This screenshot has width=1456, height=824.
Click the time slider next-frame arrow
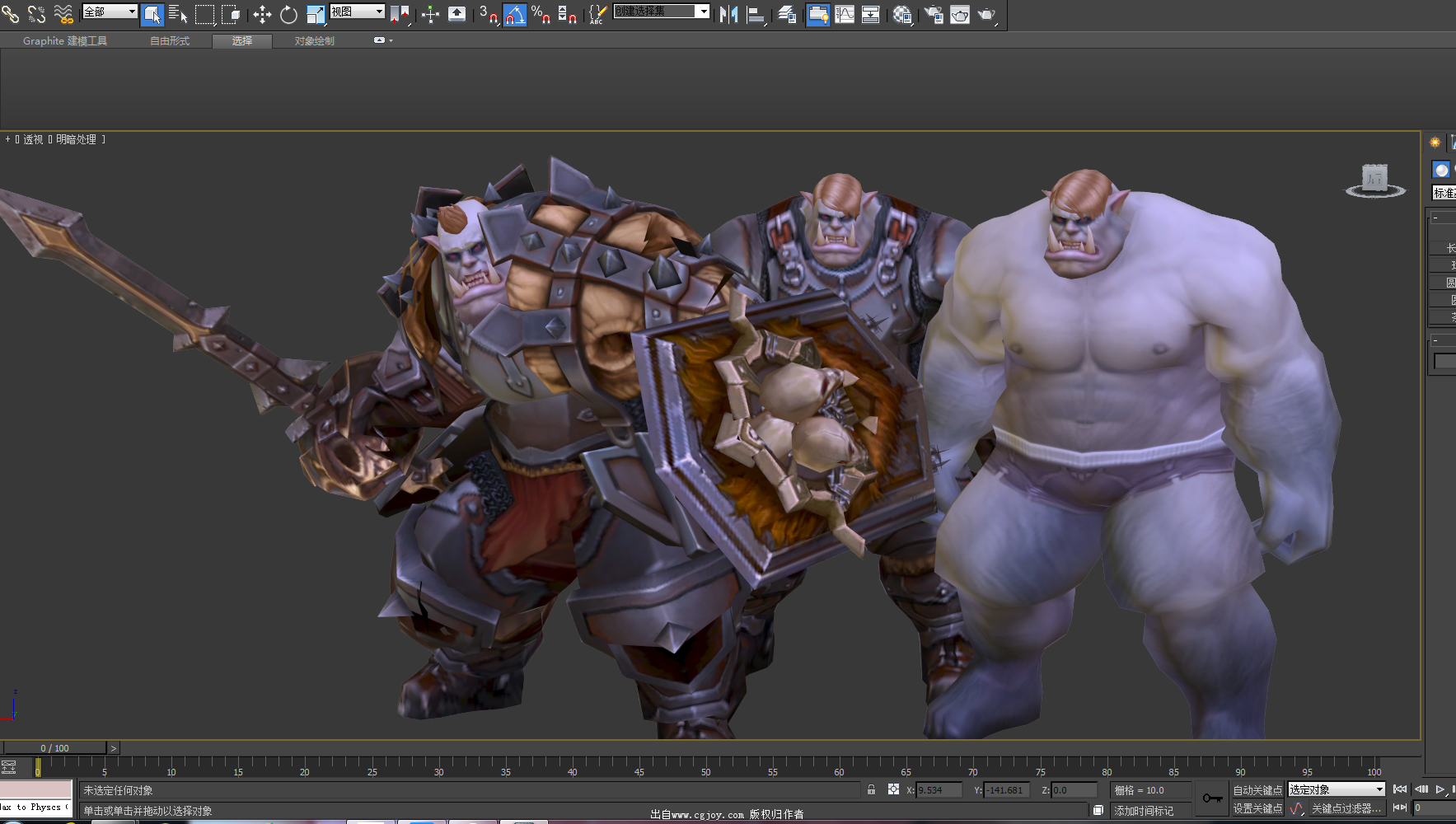(x=114, y=748)
